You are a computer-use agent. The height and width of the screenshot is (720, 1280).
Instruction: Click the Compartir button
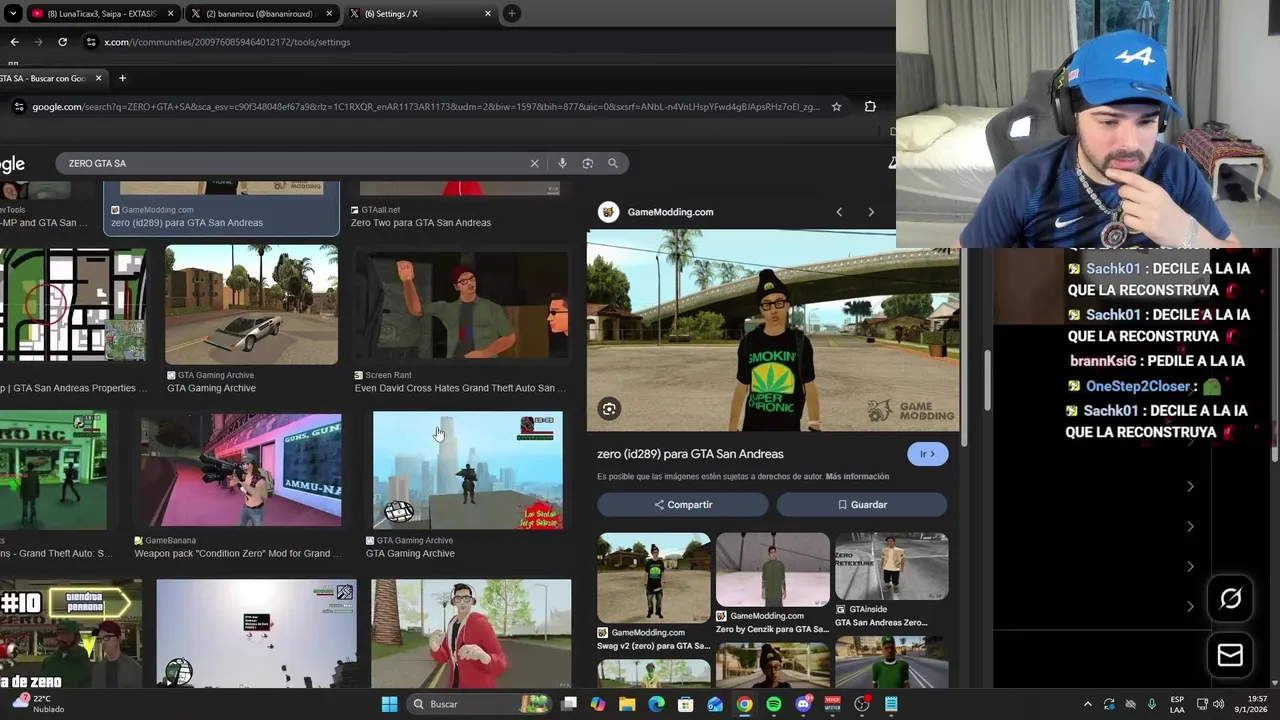[683, 505]
